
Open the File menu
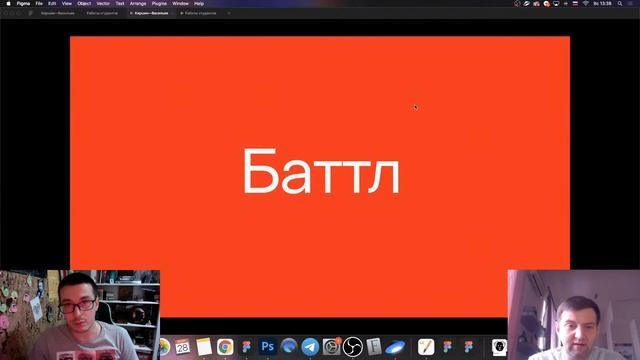(x=39, y=3)
